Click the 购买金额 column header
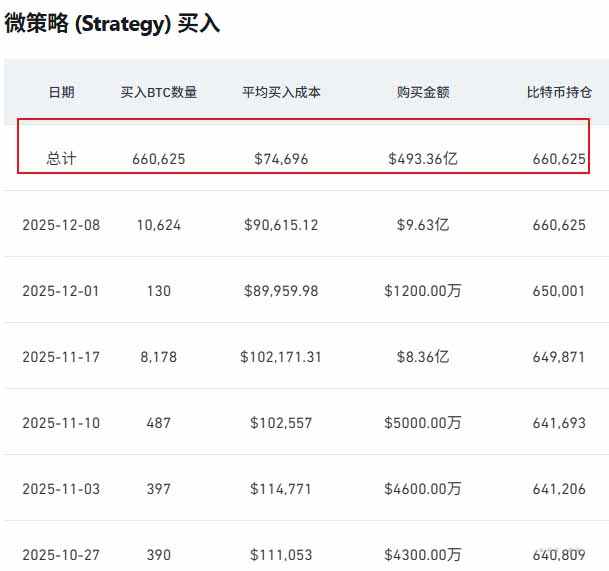 pos(423,92)
